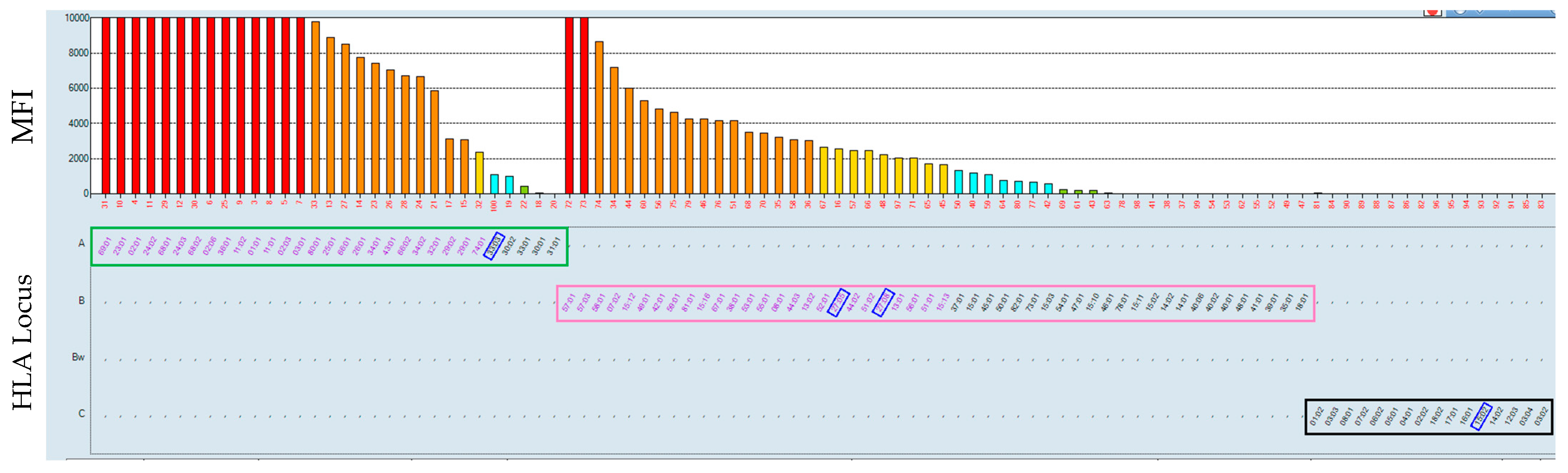The height and width of the screenshot is (473, 1568).
Task: Click the blue-boxed 27:08 allele in row B
Action: click(x=882, y=303)
